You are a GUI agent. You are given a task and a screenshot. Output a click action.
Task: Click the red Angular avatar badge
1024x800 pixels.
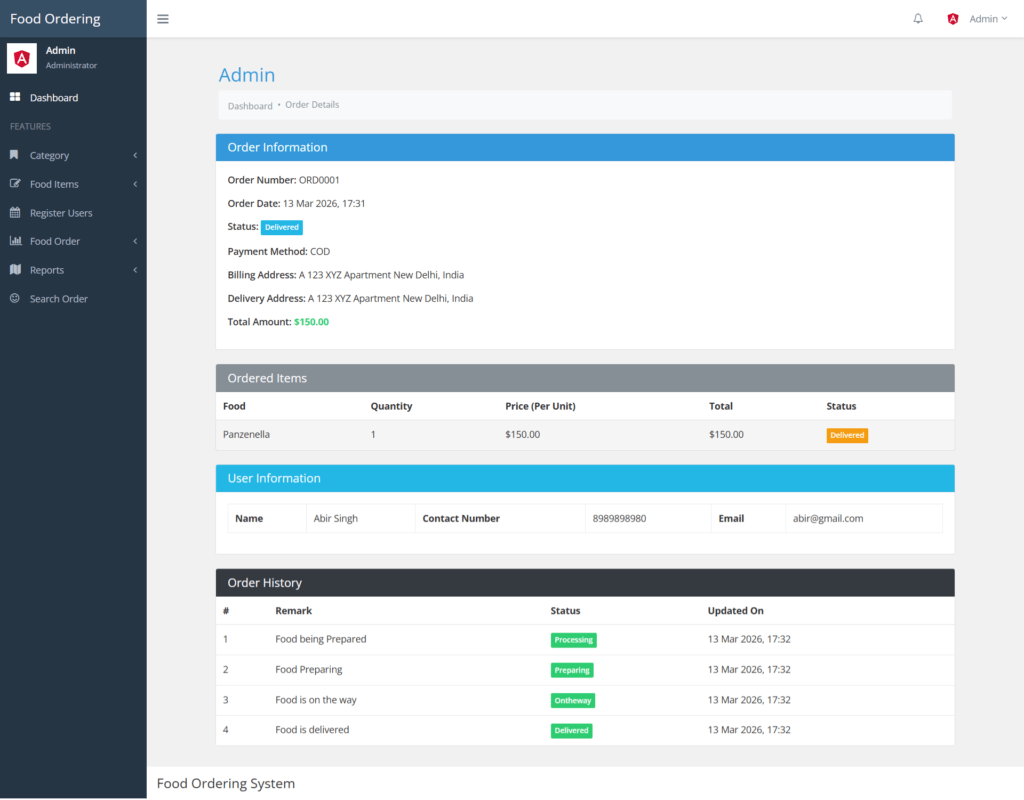click(x=952, y=18)
